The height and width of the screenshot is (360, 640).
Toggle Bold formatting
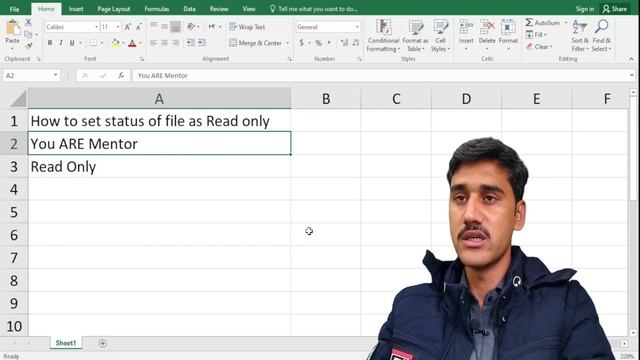point(50,43)
